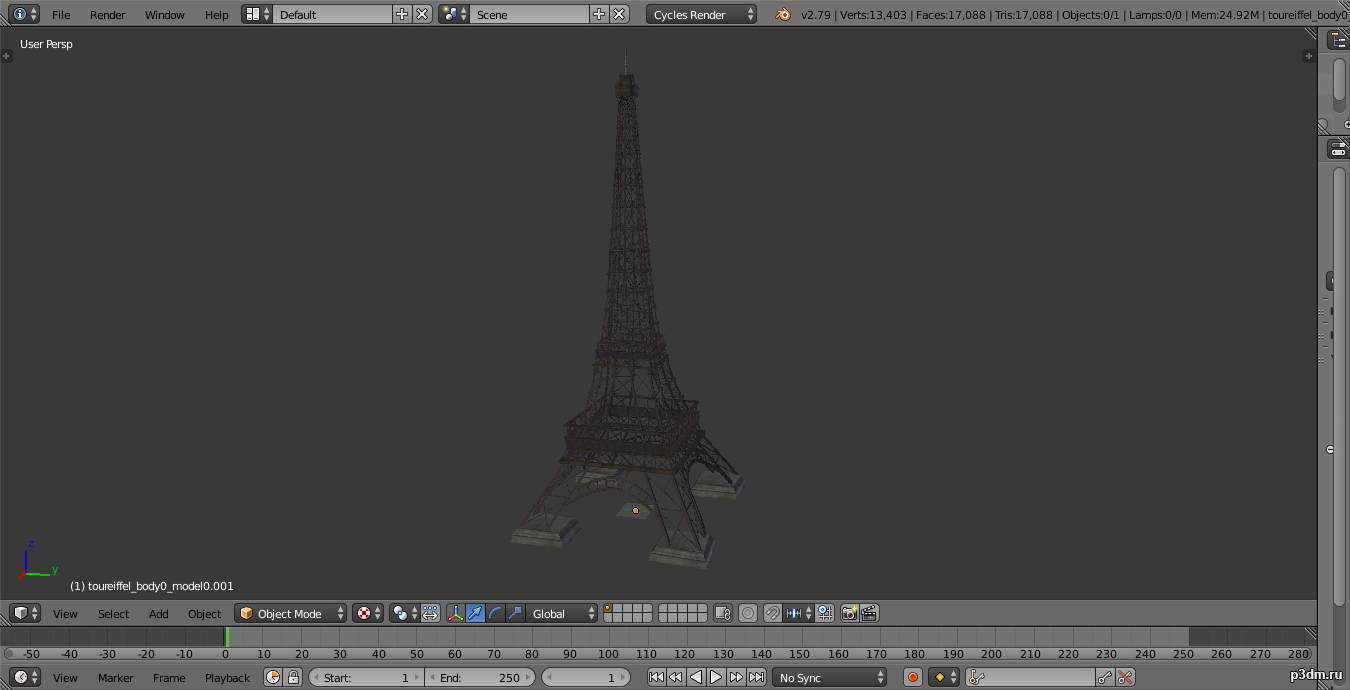Click the End frame field
The width and height of the screenshot is (1350, 690).
[x=480, y=677]
